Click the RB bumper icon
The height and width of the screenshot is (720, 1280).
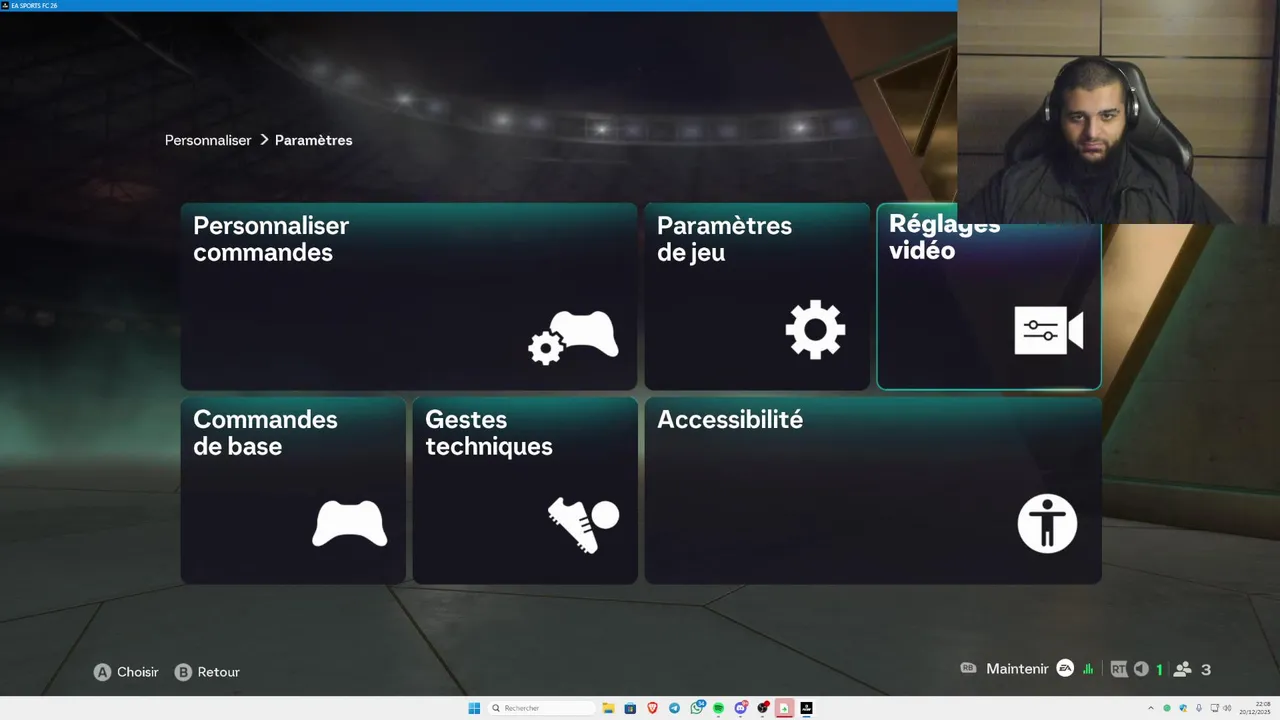click(968, 668)
